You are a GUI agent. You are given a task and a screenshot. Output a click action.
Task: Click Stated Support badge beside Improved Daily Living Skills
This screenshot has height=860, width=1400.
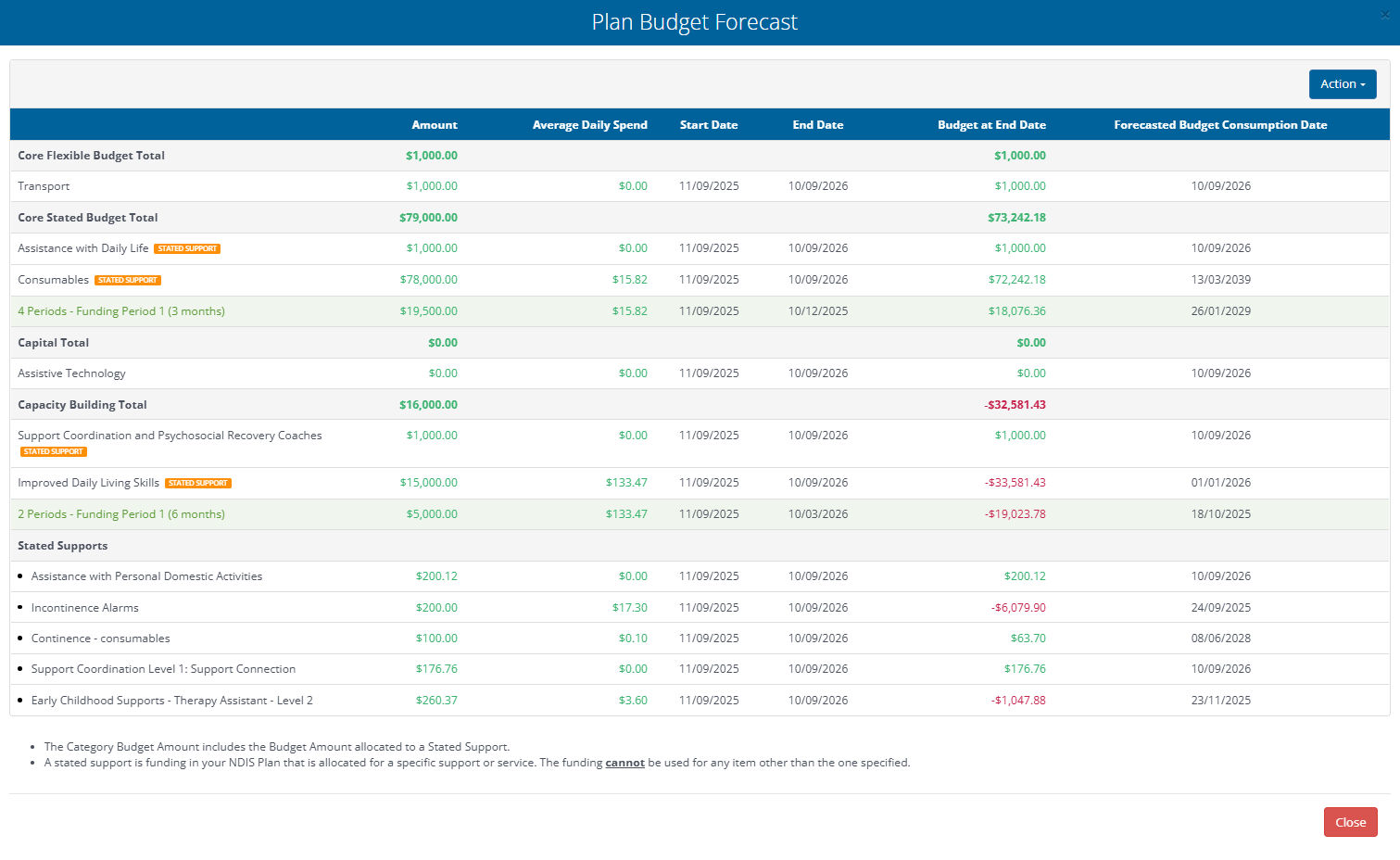coord(198,483)
